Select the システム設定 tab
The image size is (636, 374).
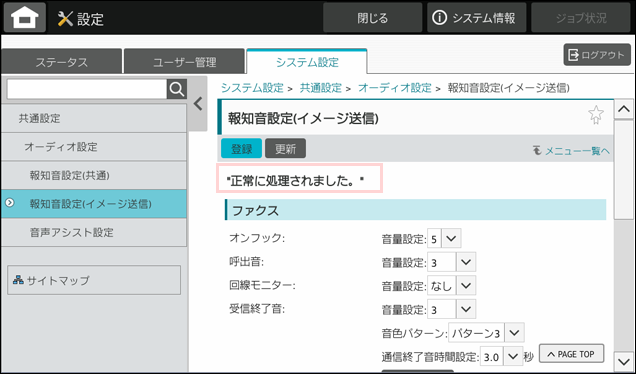click(x=307, y=62)
